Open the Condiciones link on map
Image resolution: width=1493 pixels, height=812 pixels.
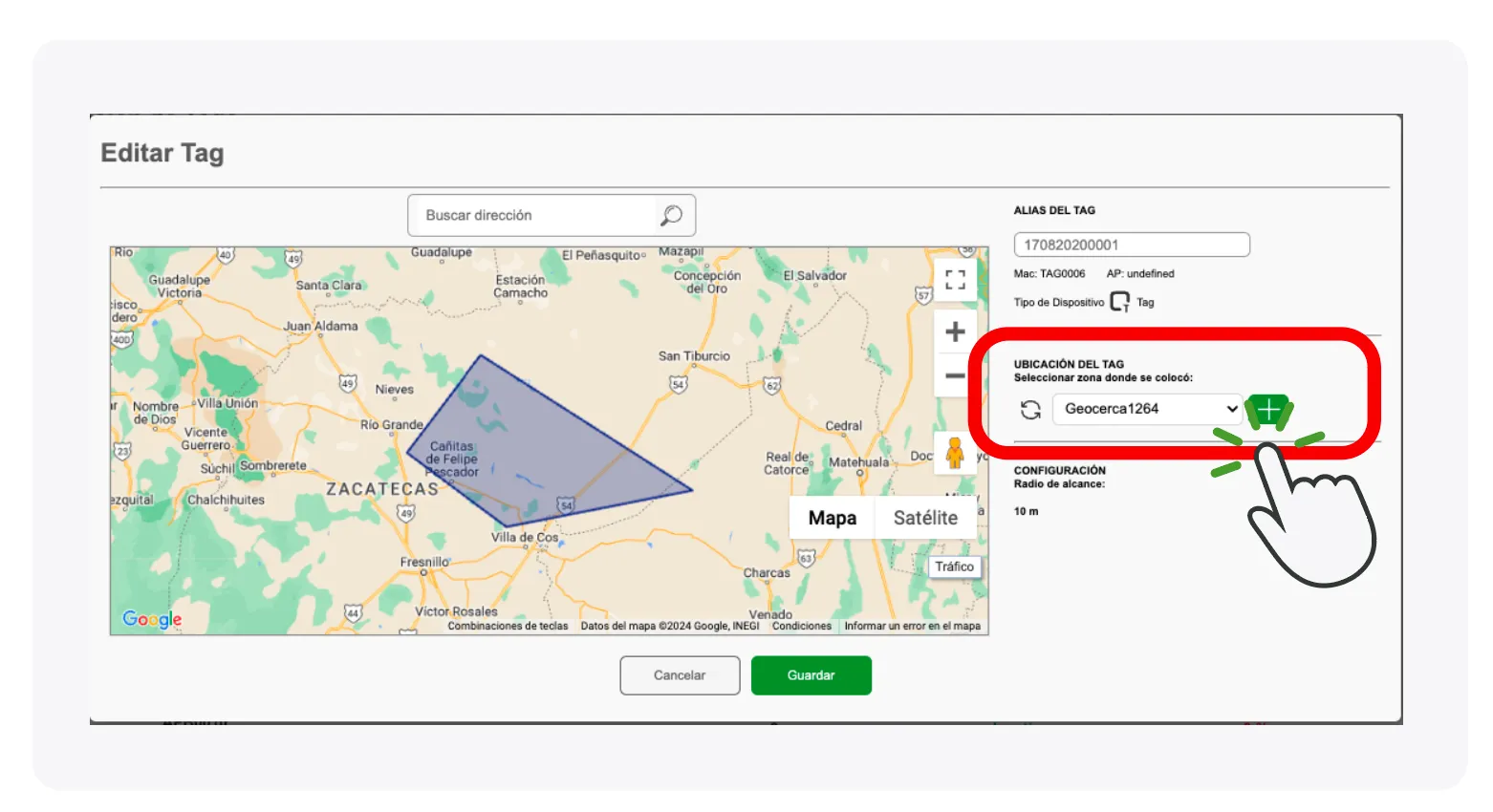coord(801,626)
